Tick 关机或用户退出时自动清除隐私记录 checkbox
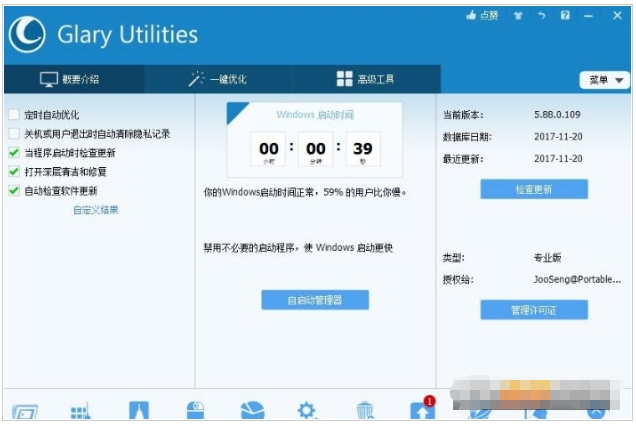 (14, 133)
